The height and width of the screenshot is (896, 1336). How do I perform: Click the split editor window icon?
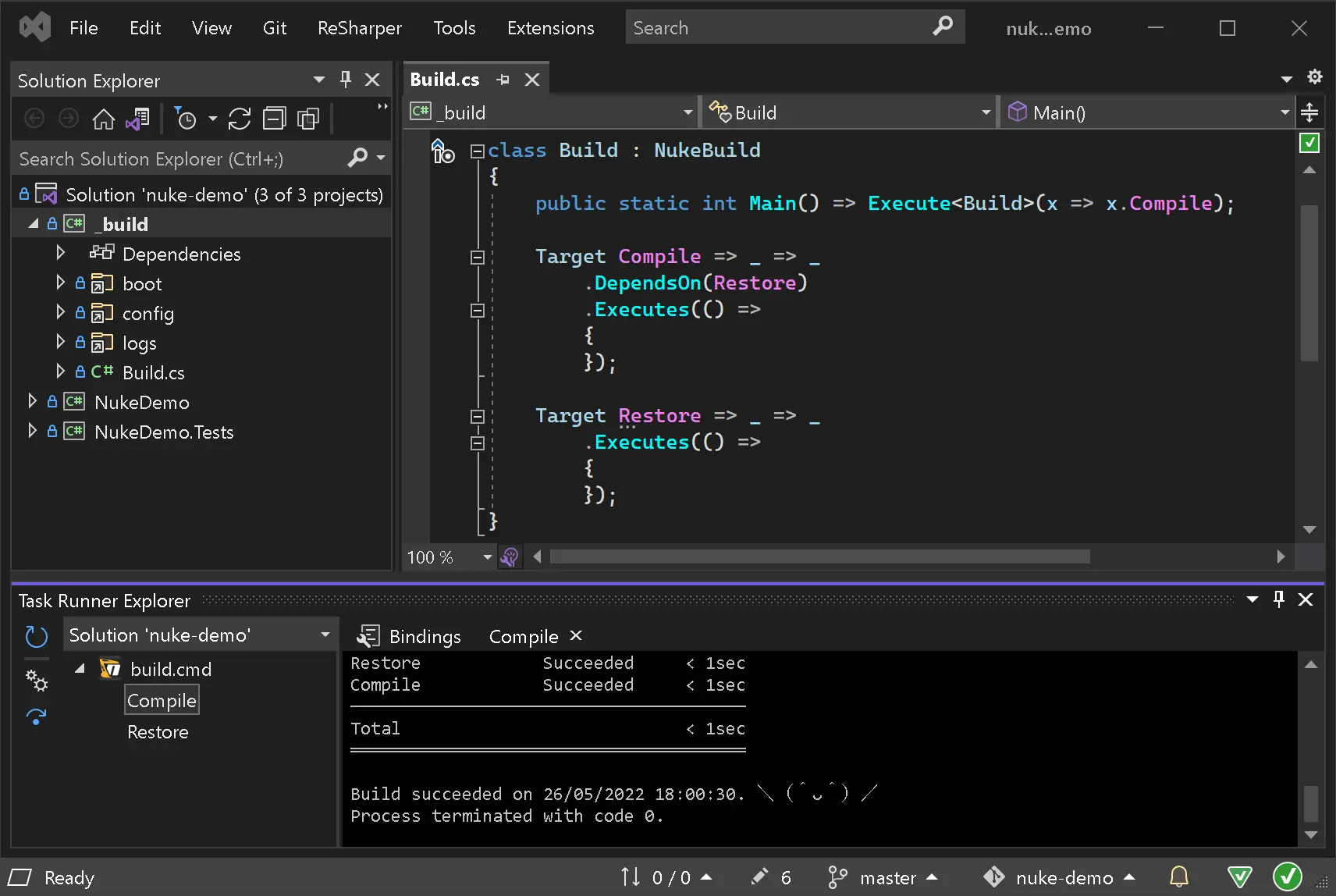tap(1309, 112)
